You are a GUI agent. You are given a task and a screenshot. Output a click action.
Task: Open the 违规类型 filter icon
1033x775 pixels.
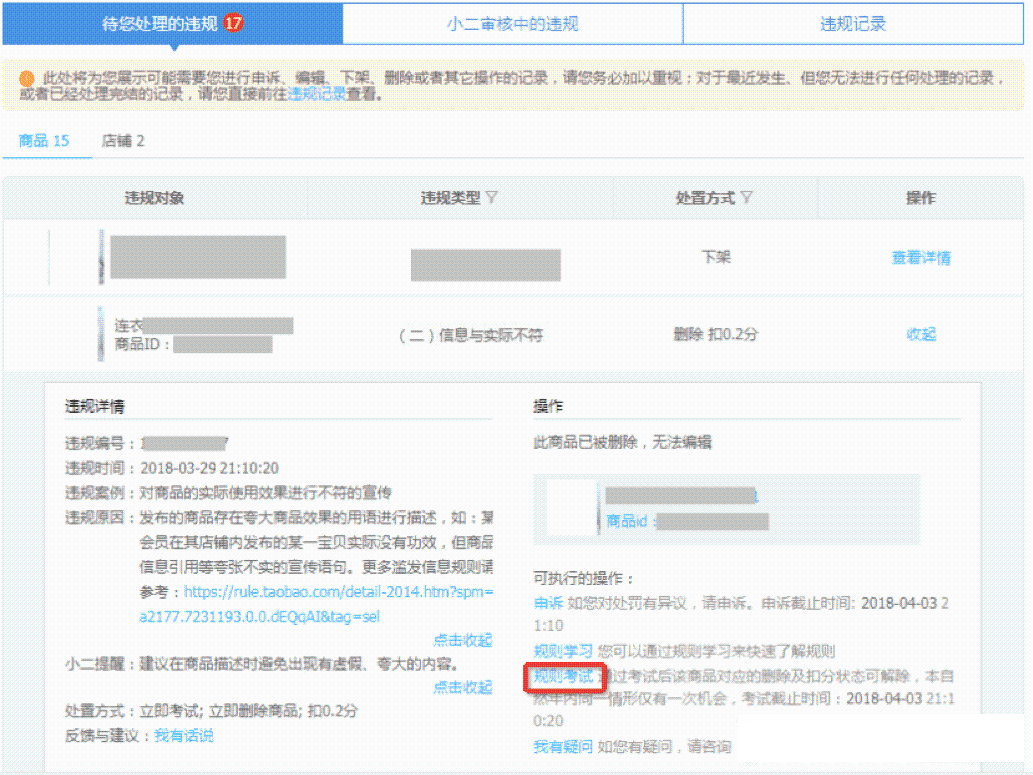click(490, 197)
